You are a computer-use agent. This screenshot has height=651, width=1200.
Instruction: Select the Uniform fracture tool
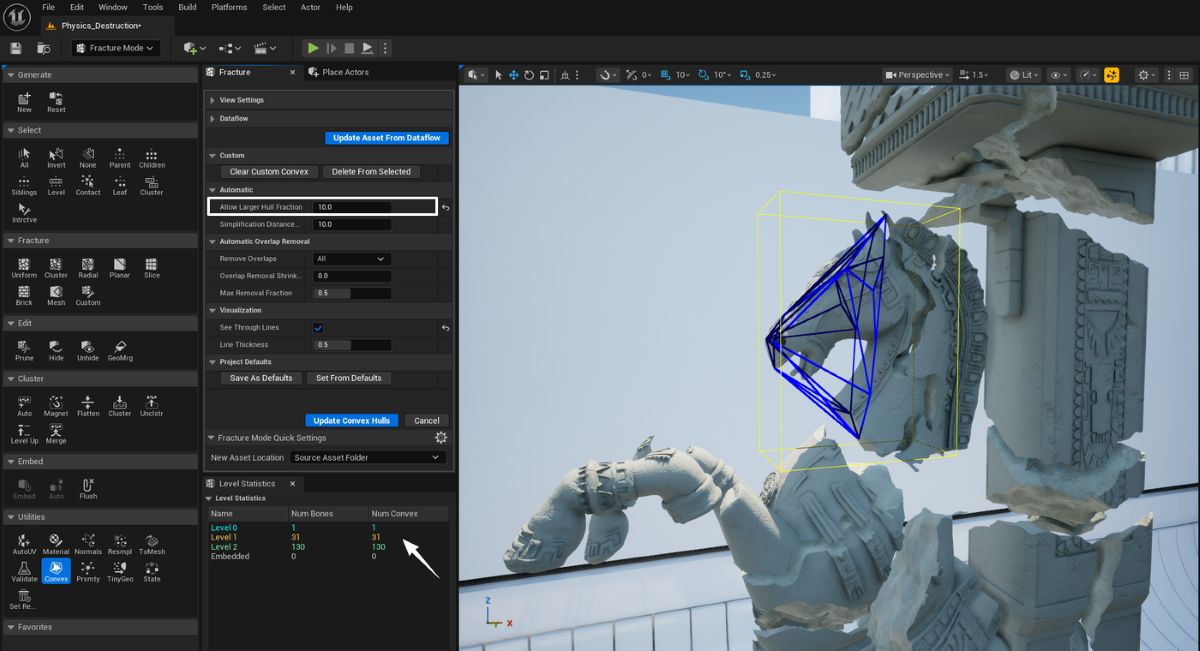coord(24,266)
